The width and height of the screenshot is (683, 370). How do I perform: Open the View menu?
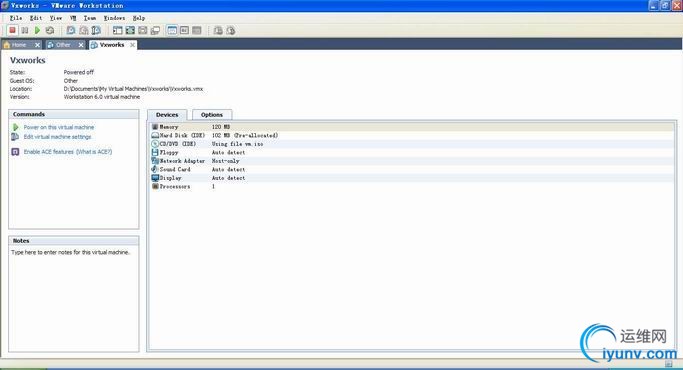tap(56, 18)
